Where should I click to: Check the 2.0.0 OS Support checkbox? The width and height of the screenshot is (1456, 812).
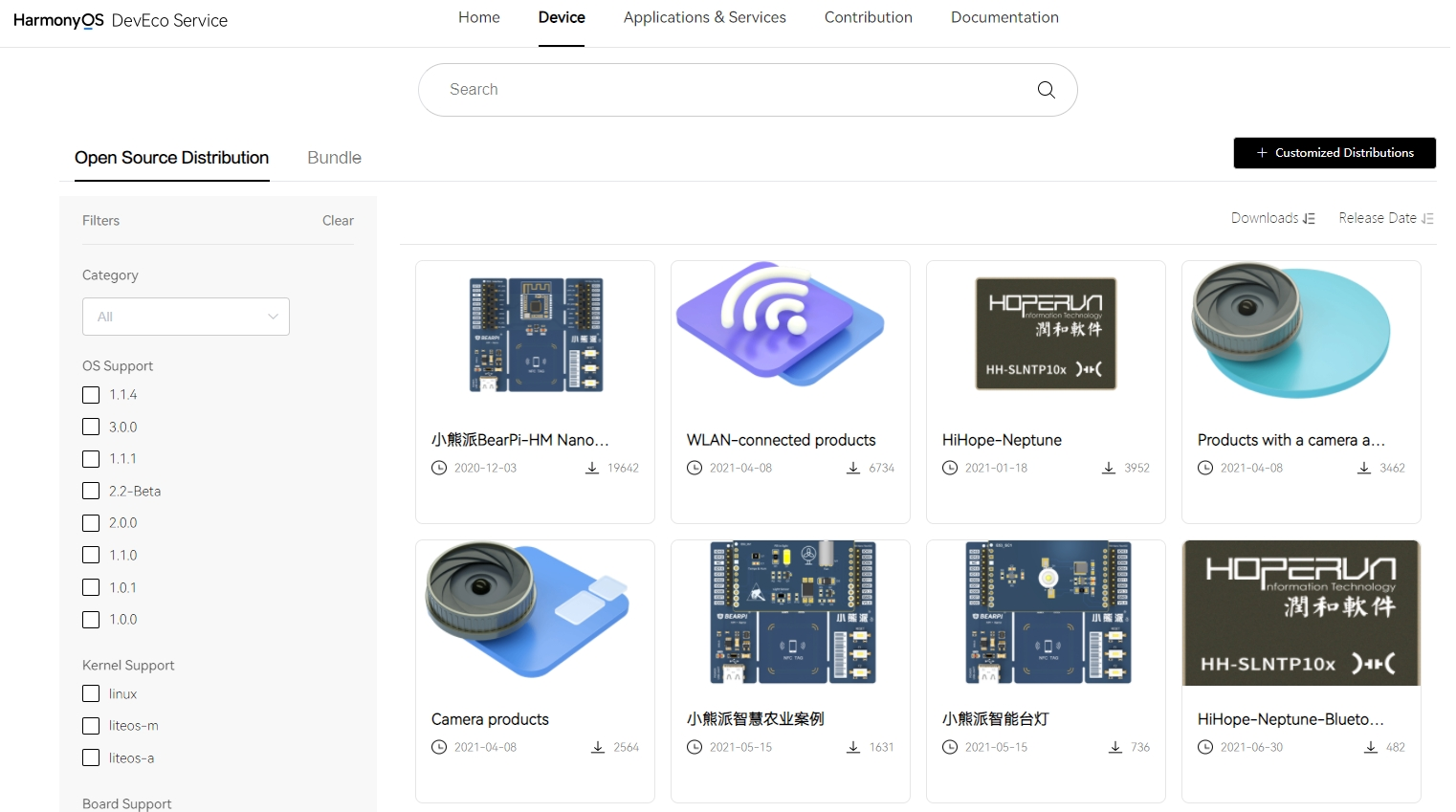(x=91, y=523)
